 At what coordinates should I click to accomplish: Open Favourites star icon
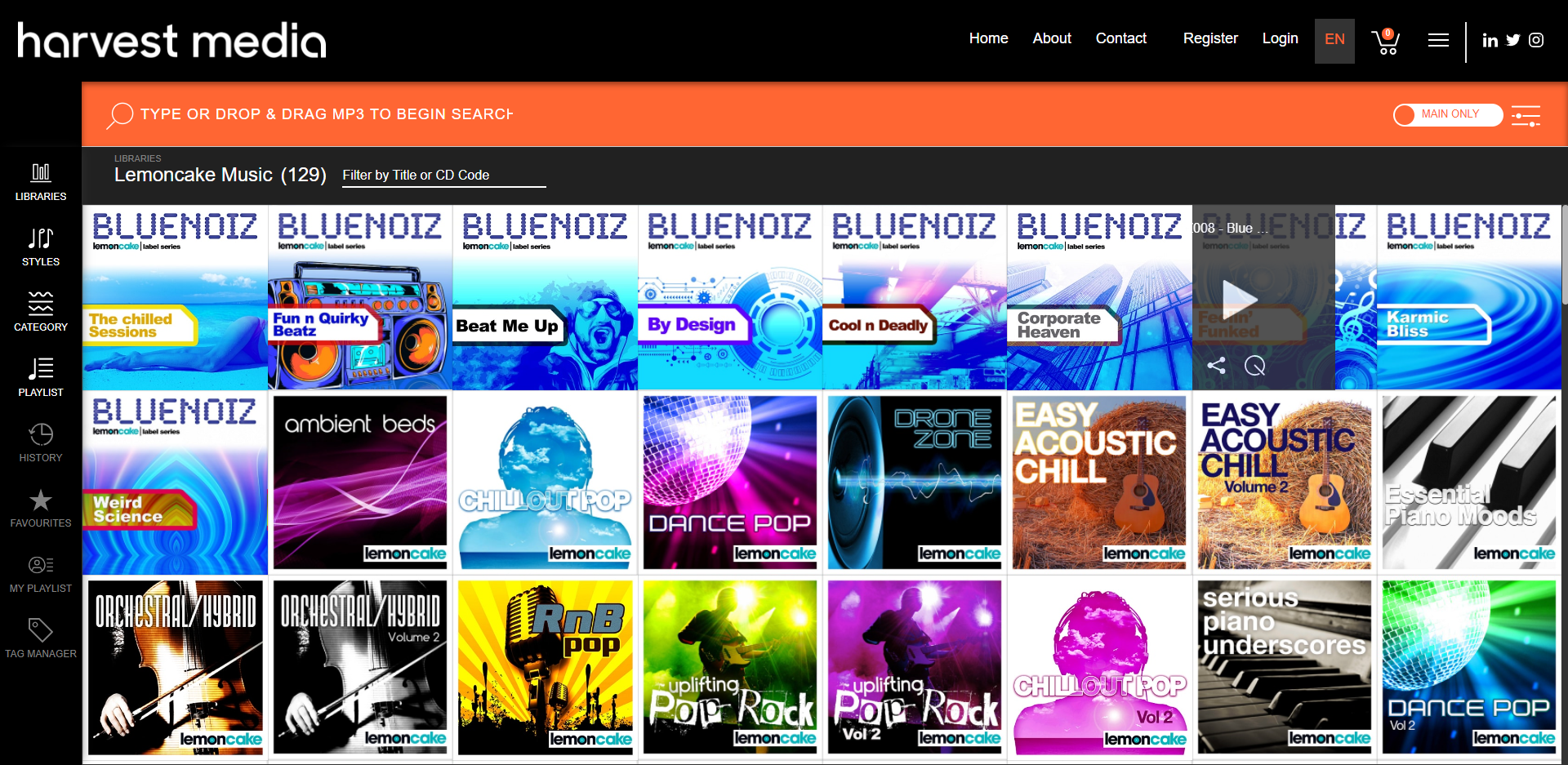coord(41,500)
